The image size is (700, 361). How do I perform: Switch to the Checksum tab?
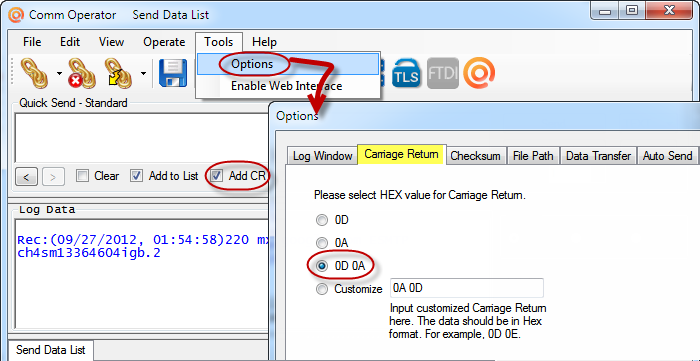[x=475, y=156]
